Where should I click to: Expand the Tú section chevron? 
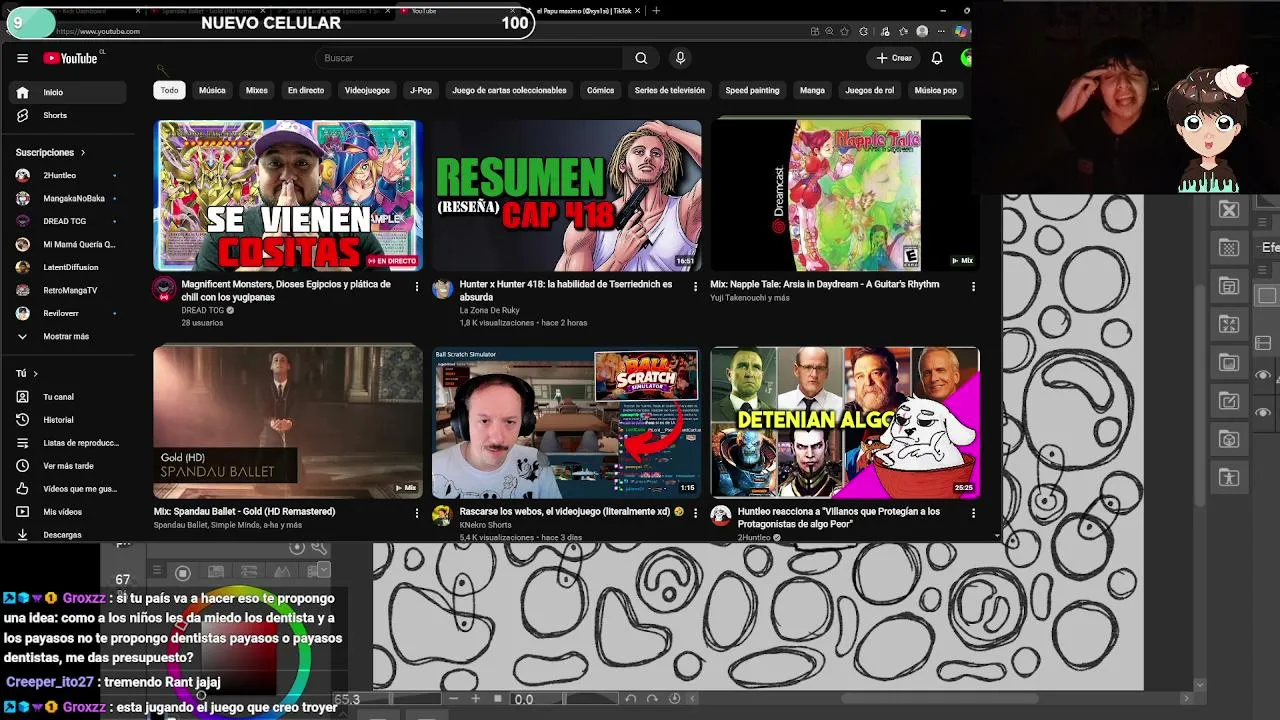click(x=35, y=374)
